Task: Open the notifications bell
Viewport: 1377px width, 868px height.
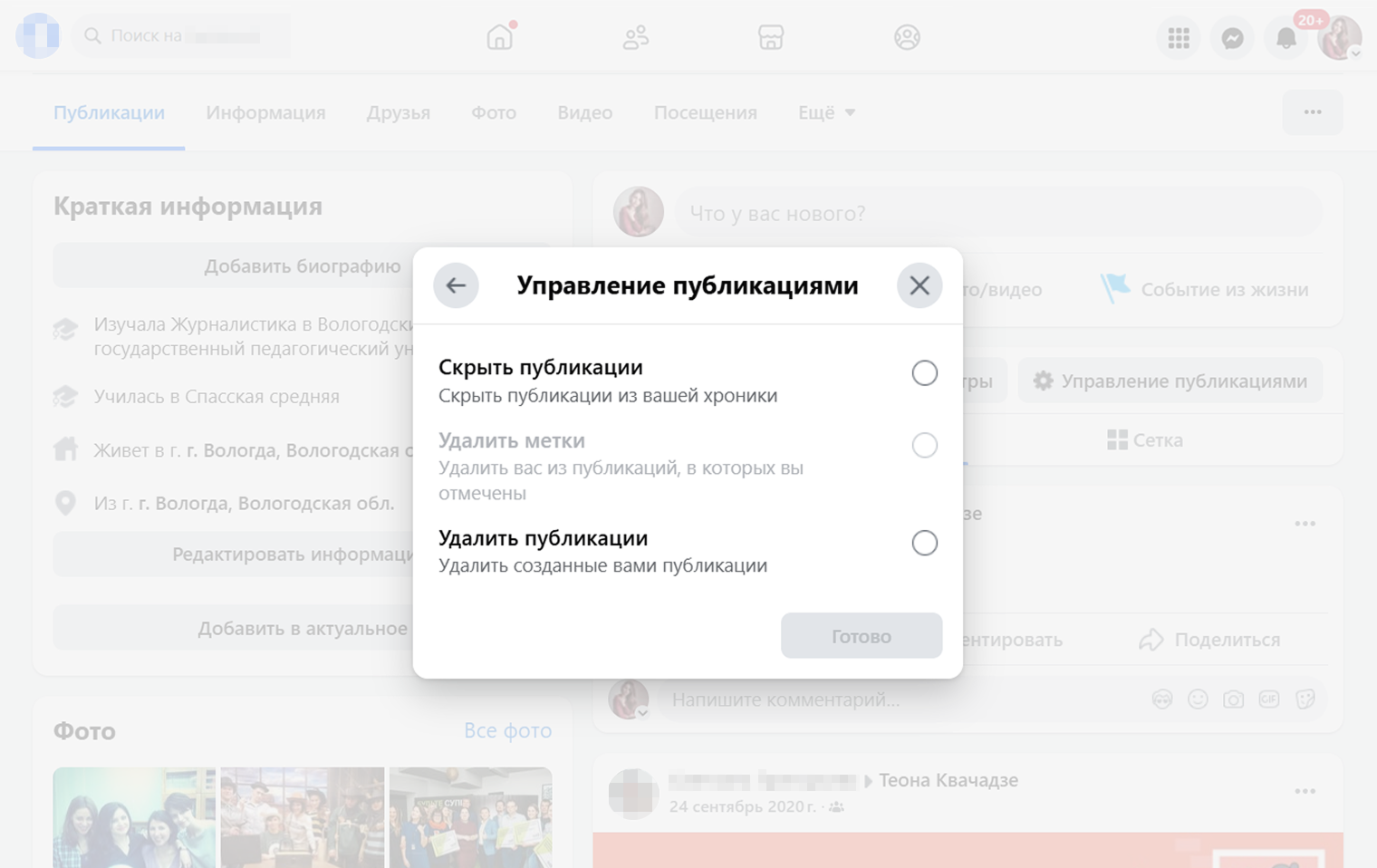Action: (x=1286, y=38)
